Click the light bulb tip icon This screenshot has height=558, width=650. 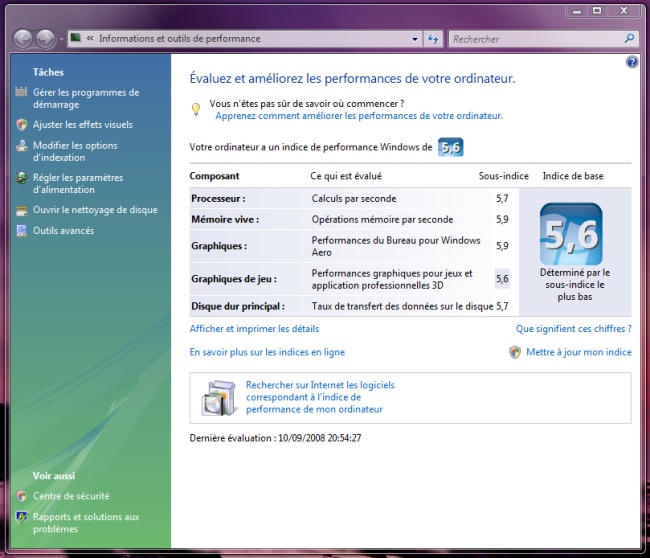pos(196,109)
